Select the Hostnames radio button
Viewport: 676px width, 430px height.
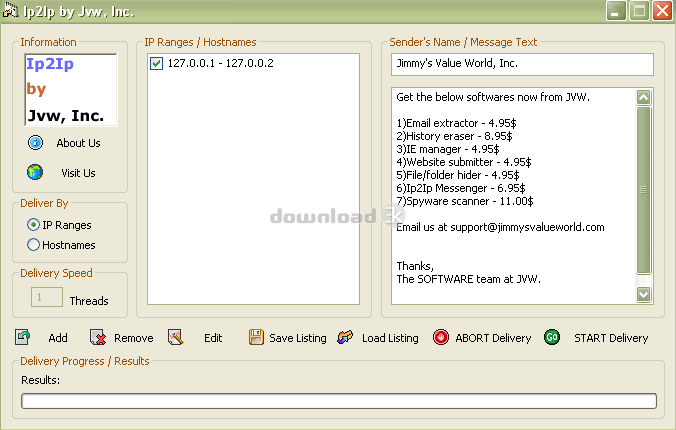[x=33, y=245]
